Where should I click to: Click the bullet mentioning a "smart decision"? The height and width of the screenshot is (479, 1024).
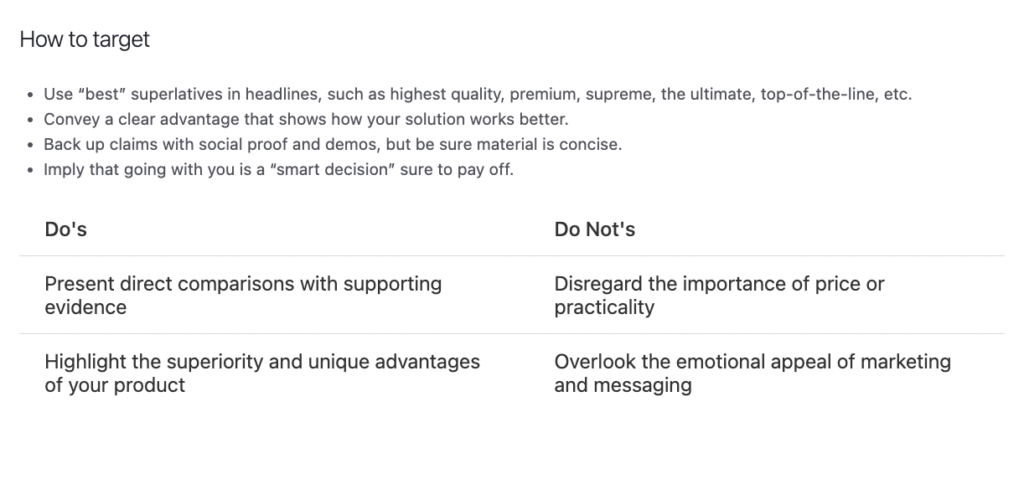tap(278, 169)
